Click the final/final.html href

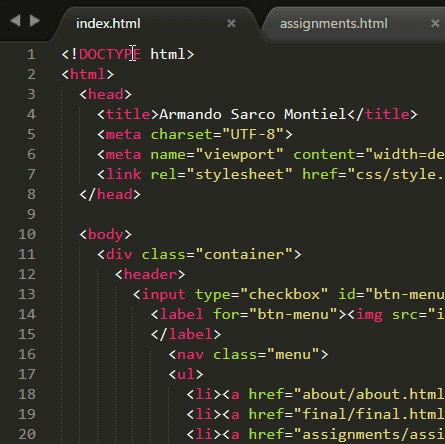[x=369, y=414]
